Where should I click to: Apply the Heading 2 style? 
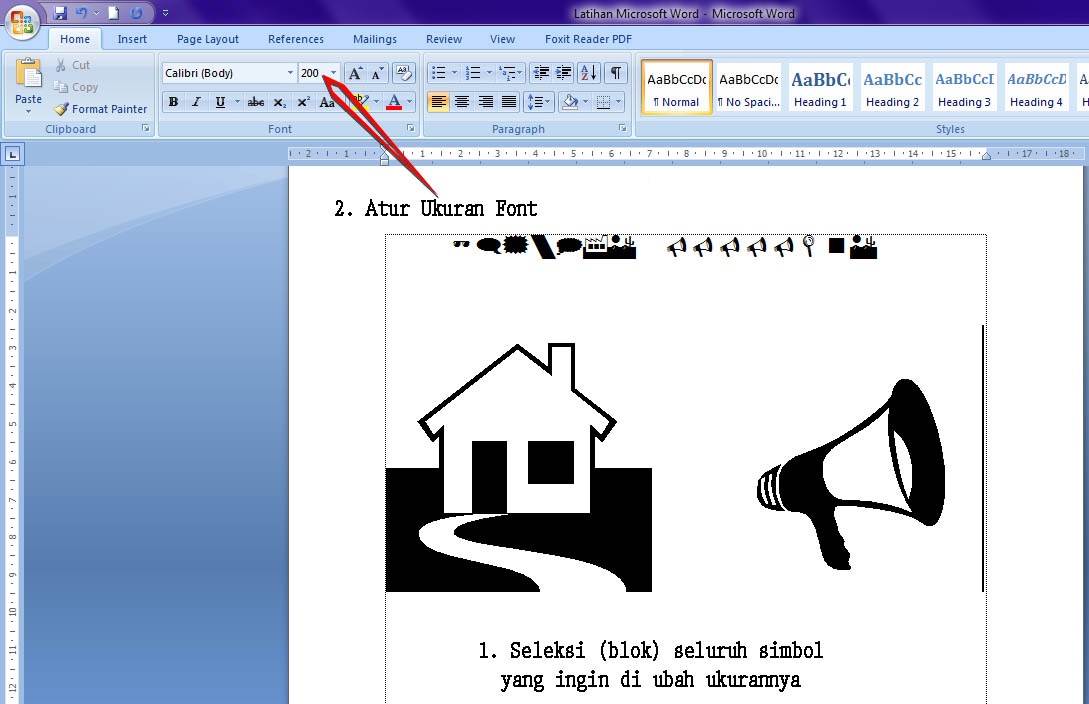[x=892, y=87]
